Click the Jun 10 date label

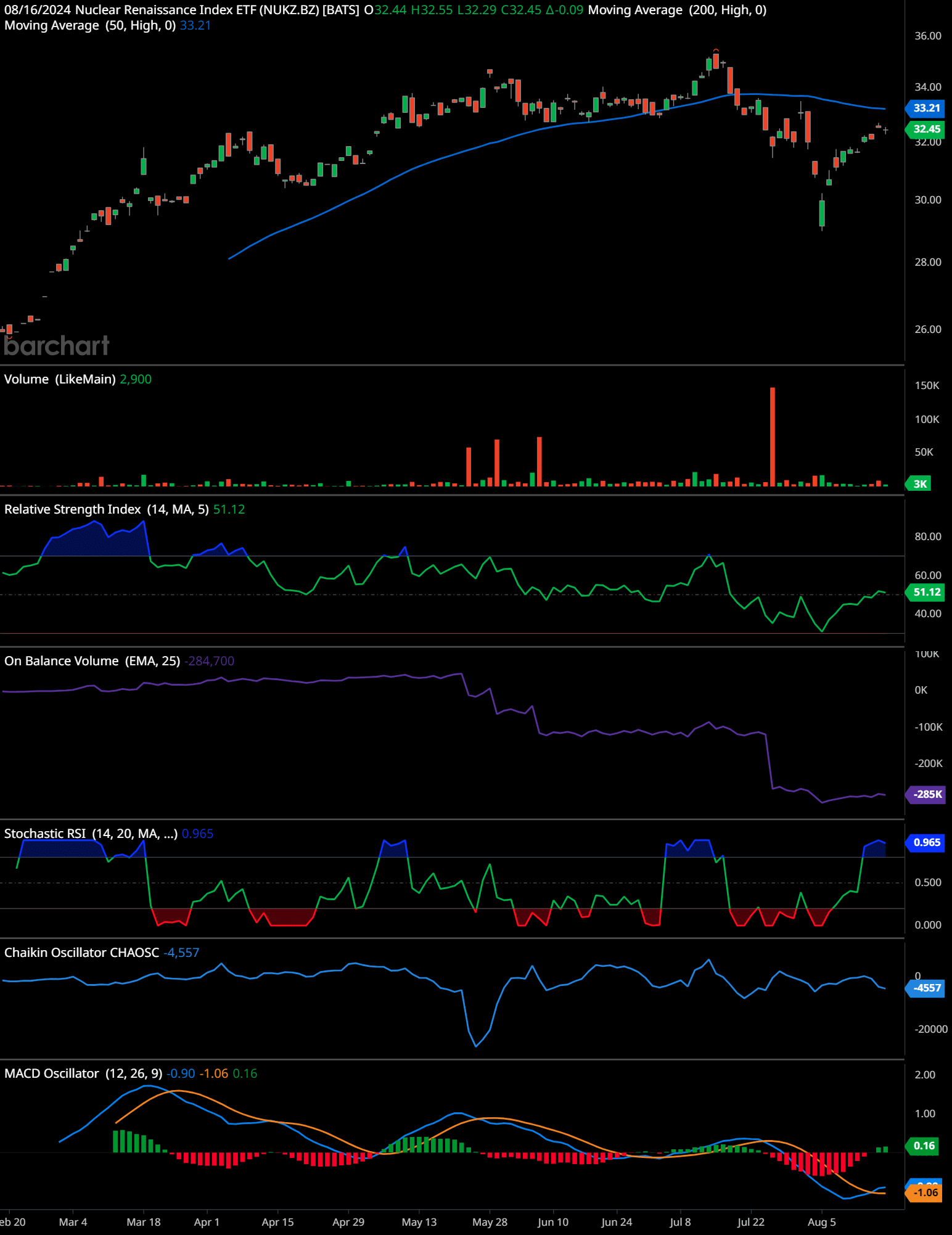(x=553, y=1222)
